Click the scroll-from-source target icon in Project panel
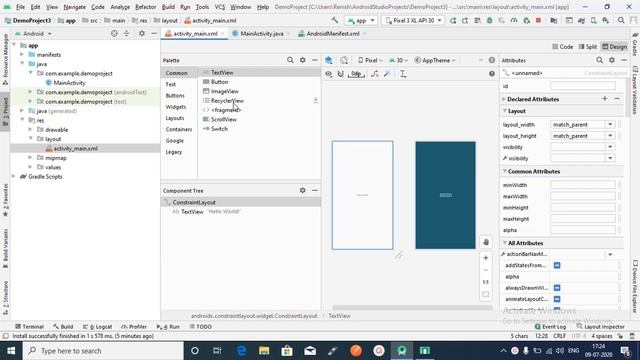The height and width of the screenshot is (360, 640). [x=114, y=33]
